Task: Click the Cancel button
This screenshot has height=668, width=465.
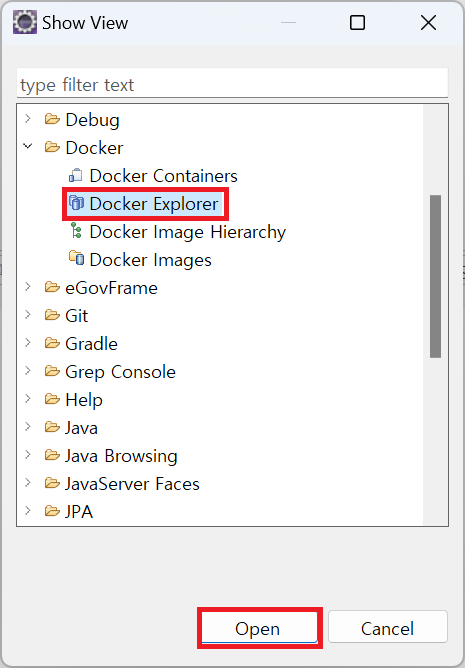Action: tap(387, 628)
